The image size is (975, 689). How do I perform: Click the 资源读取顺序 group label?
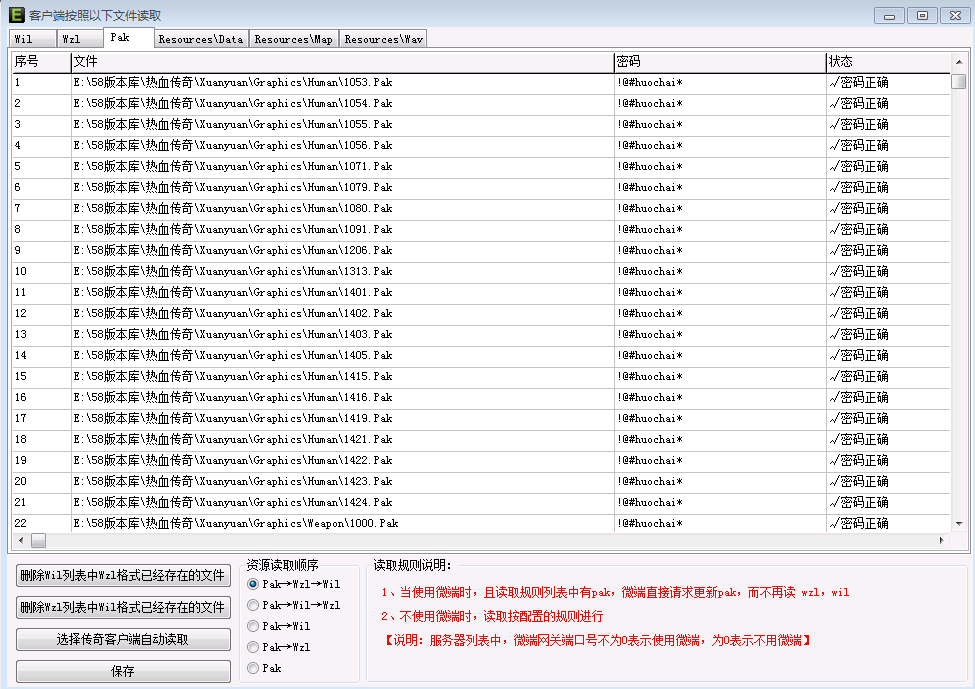tap(282, 565)
